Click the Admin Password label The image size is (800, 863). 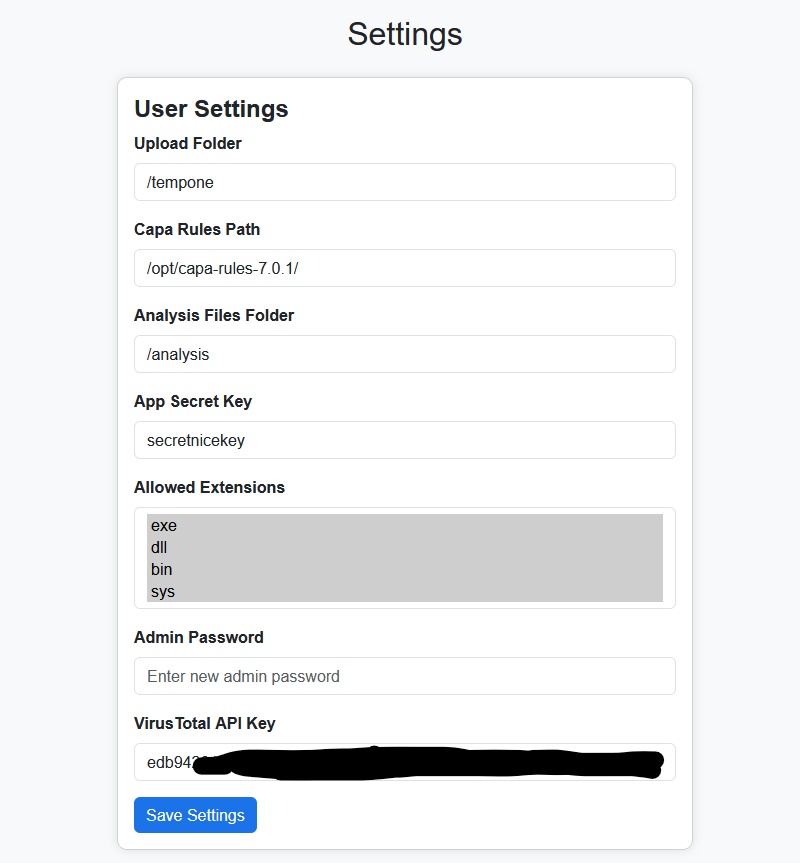click(x=199, y=637)
